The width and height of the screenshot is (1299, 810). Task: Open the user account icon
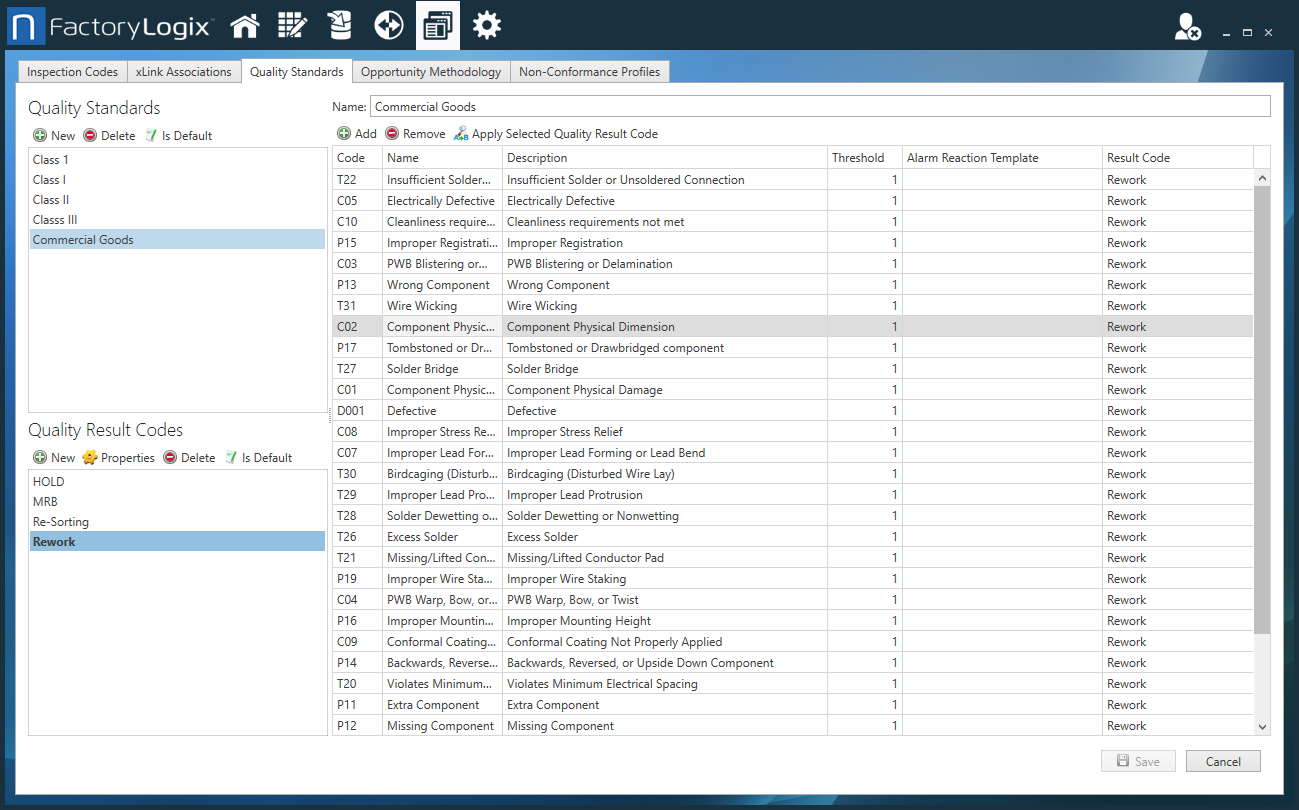[1187, 27]
